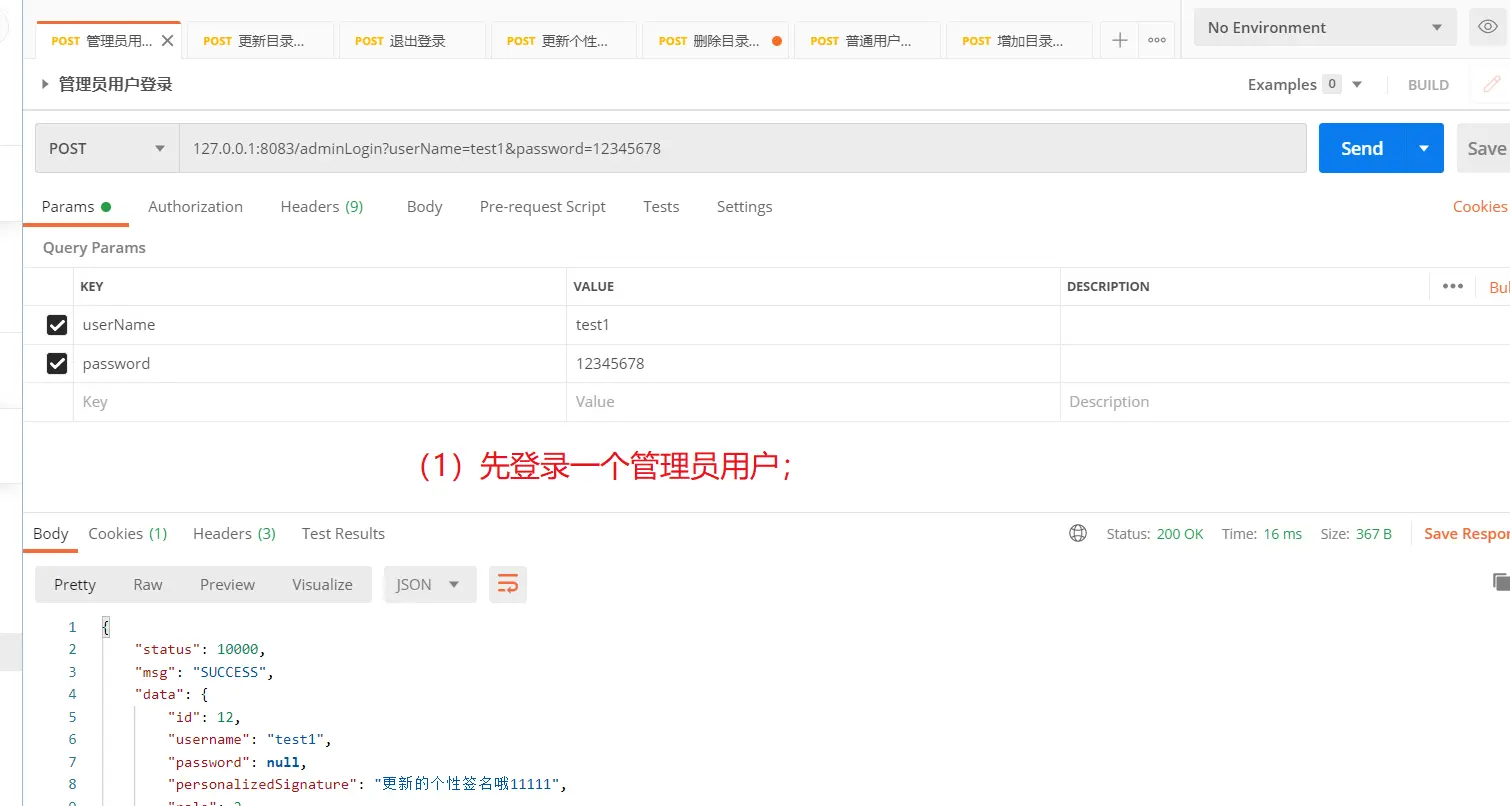Click the "msg": "SUCCESS" line
Image resolution: width=1510 pixels, height=806 pixels.
(204, 672)
